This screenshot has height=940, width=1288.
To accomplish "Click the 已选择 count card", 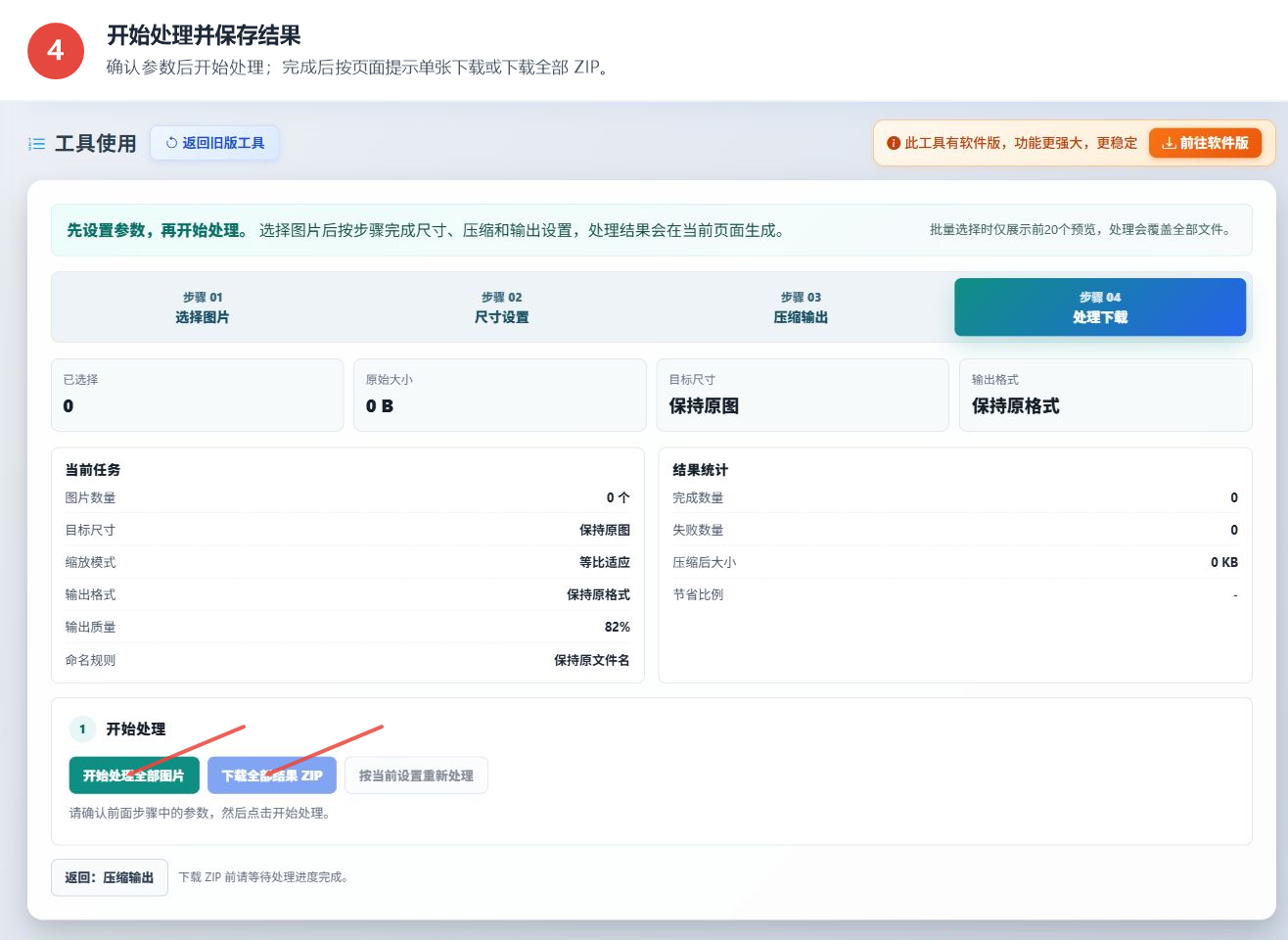I will click(197, 395).
